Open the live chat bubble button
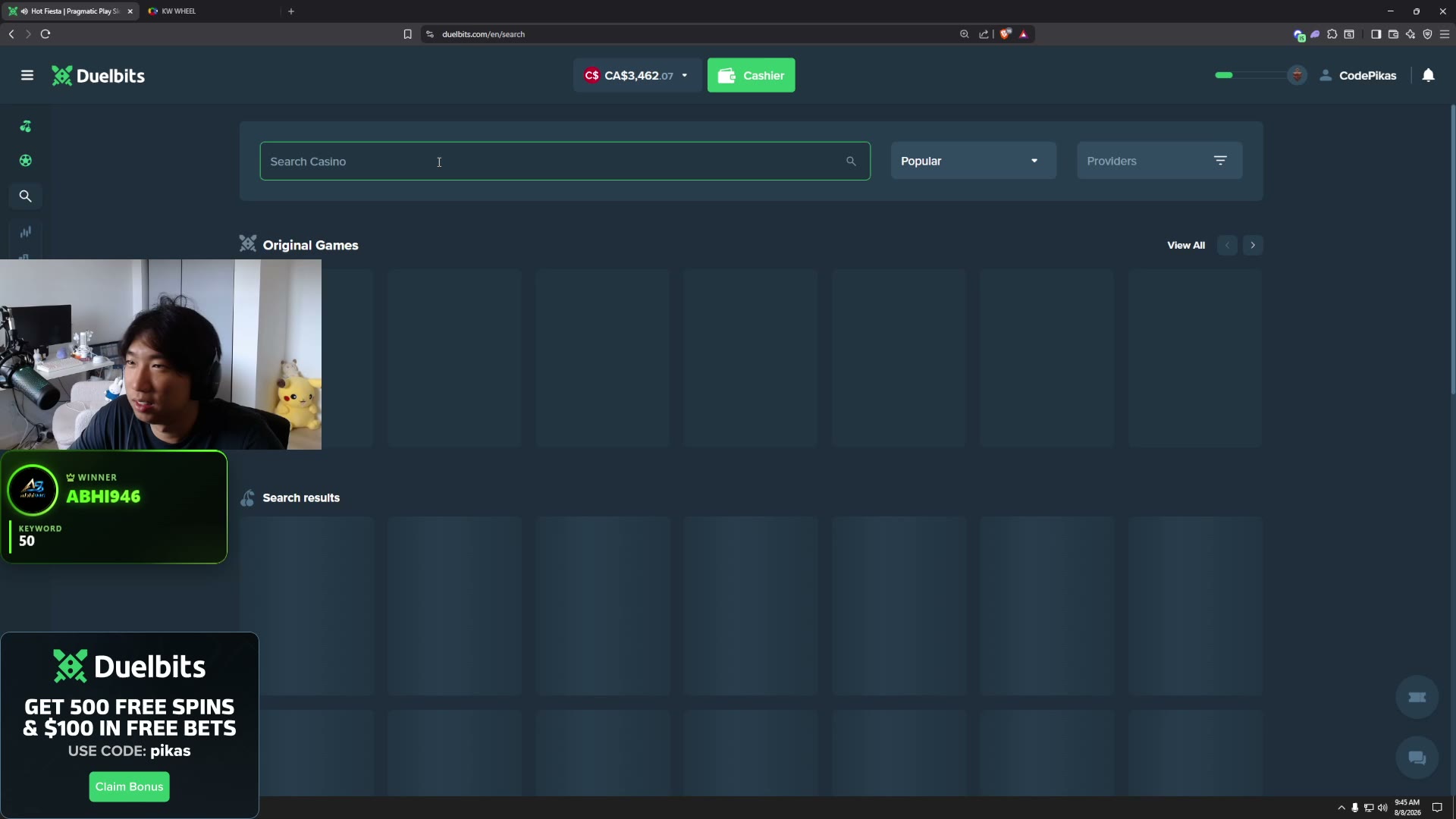The height and width of the screenshot is (819, 1456). tap(1417, 758)
